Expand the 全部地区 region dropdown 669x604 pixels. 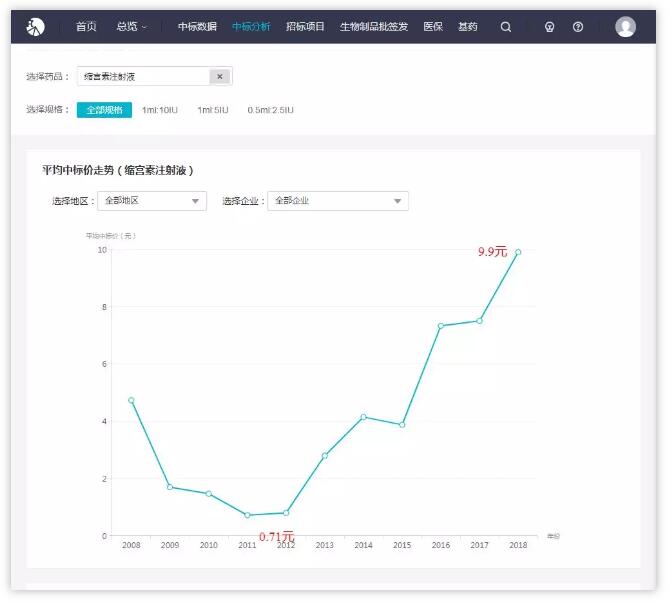point(152,201)
